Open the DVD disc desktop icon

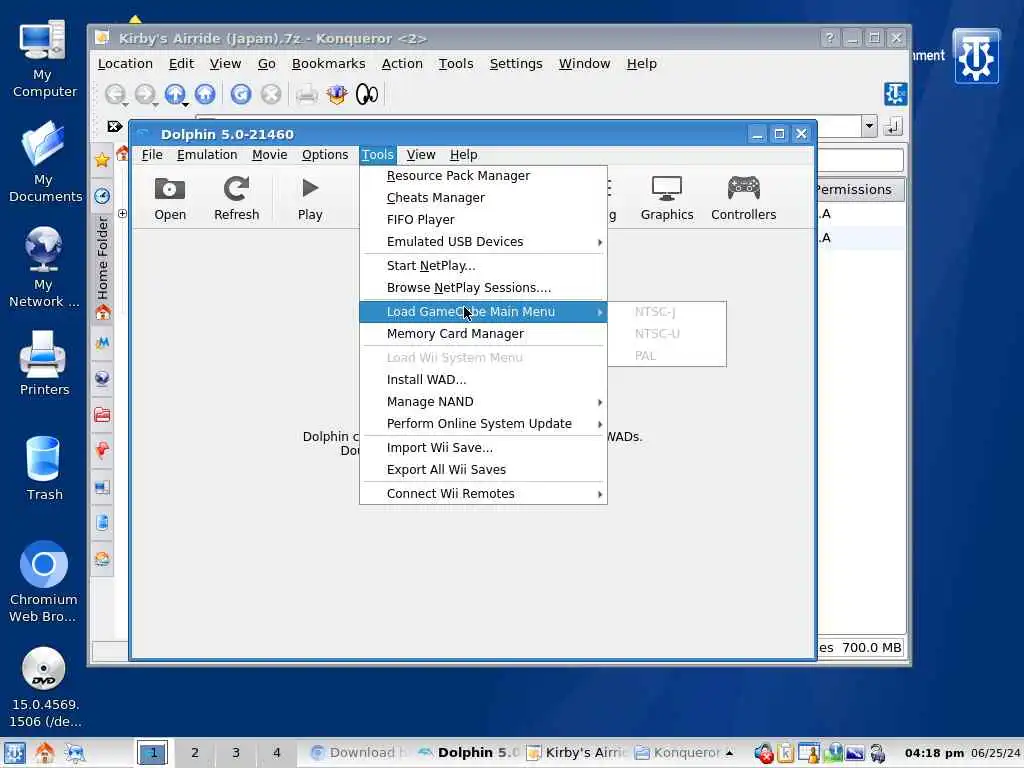[x=44, y=688]
